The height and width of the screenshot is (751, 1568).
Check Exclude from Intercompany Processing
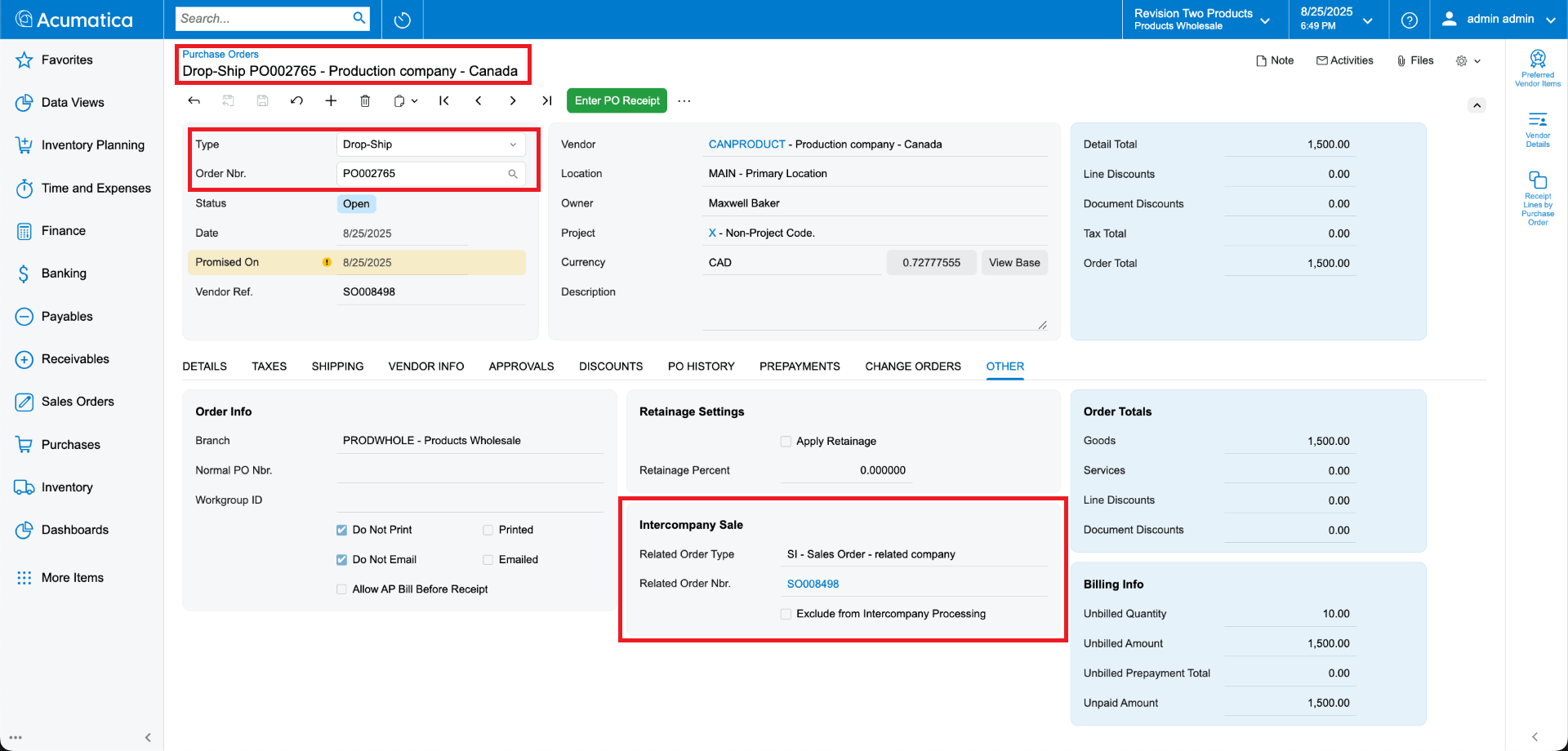786,614
